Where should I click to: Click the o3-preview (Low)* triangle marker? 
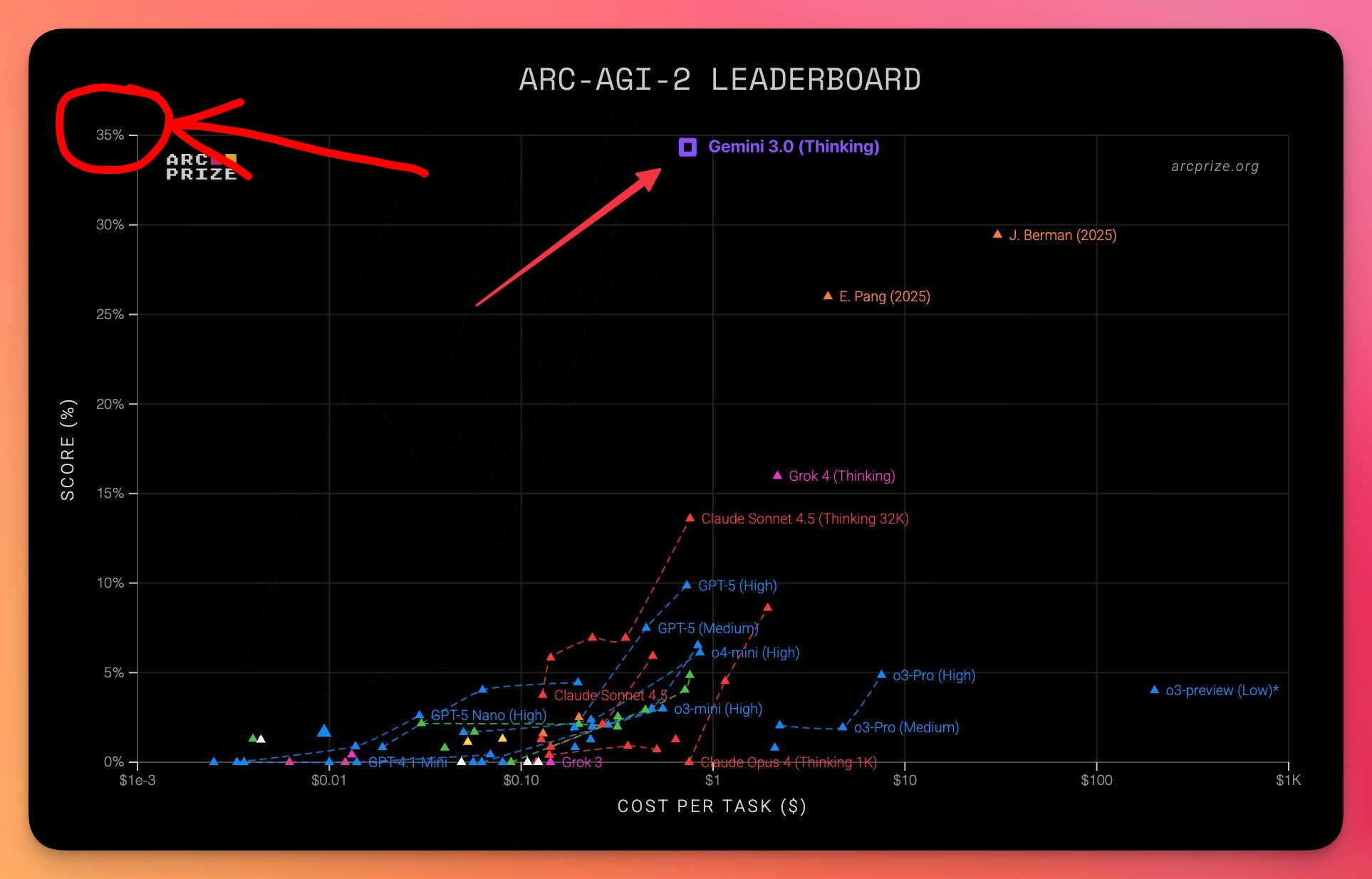tap(1154, 690)
